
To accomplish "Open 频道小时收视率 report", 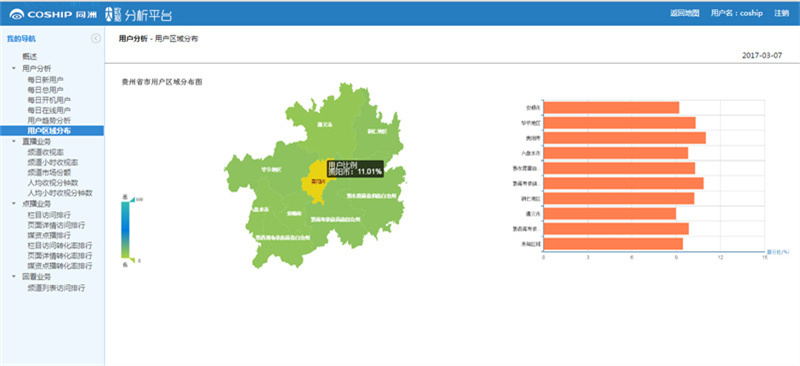I will (x=53, y=162).
